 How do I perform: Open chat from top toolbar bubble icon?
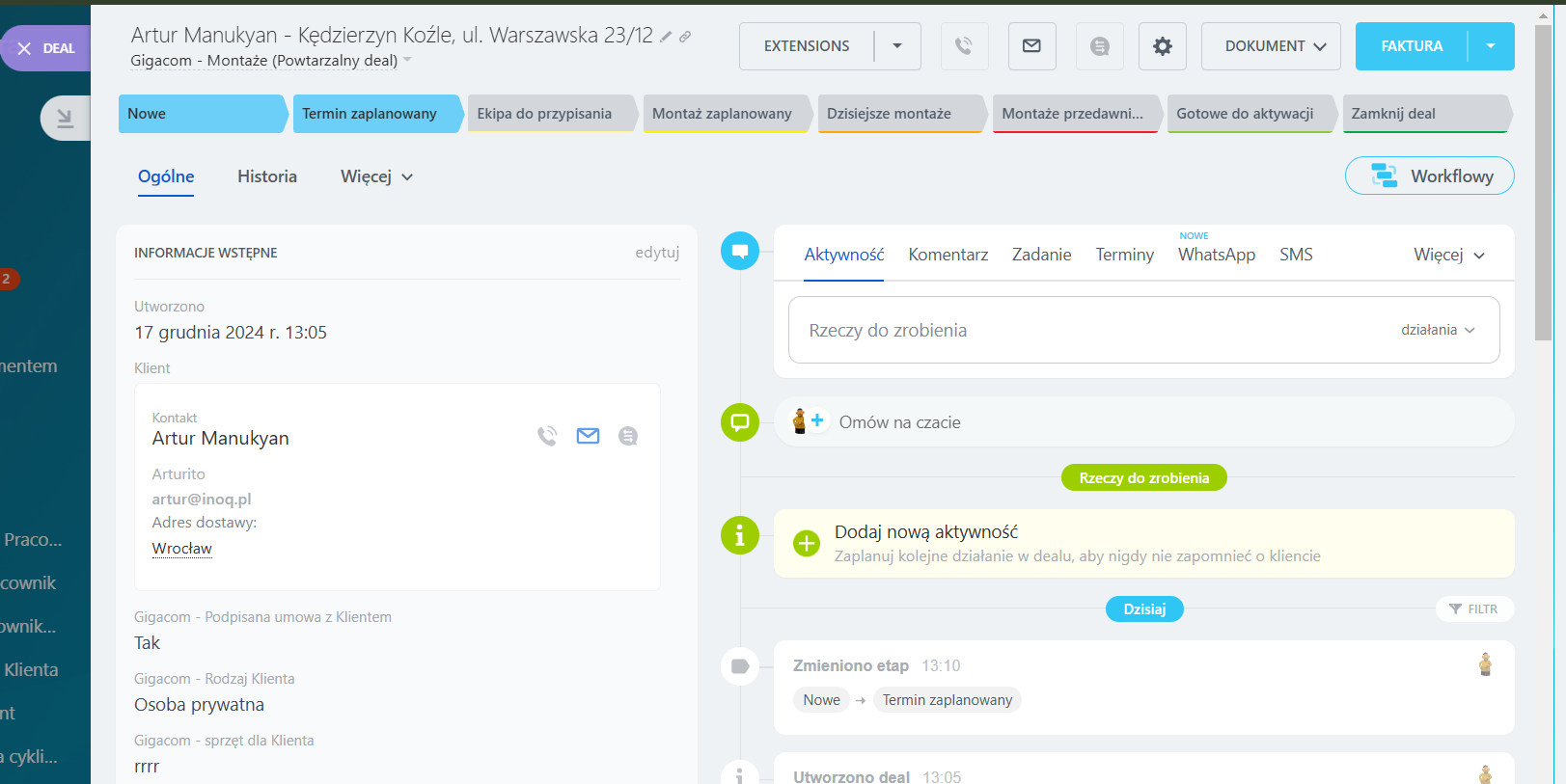1099,46
